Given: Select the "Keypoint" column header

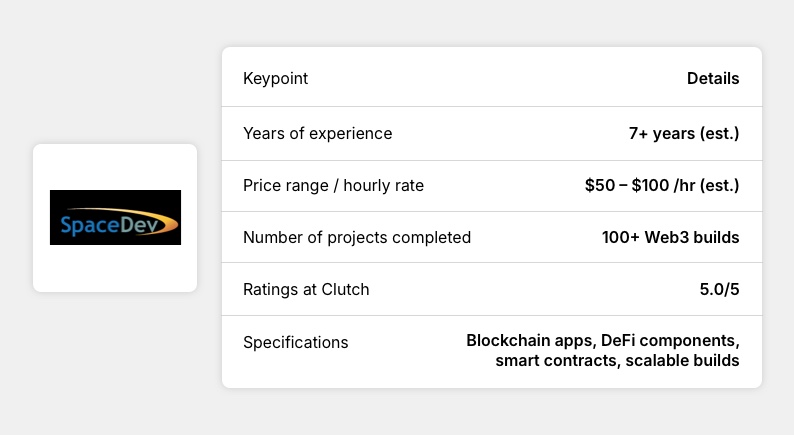Looking at the screenshot, I should click(x=275, y=79).
